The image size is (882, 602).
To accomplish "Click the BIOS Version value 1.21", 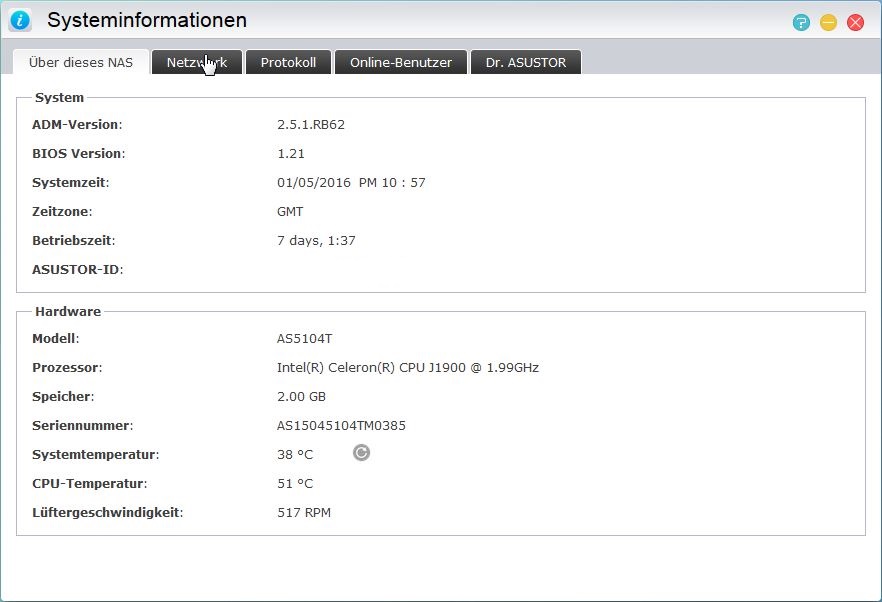I will [x=291, y=154].
